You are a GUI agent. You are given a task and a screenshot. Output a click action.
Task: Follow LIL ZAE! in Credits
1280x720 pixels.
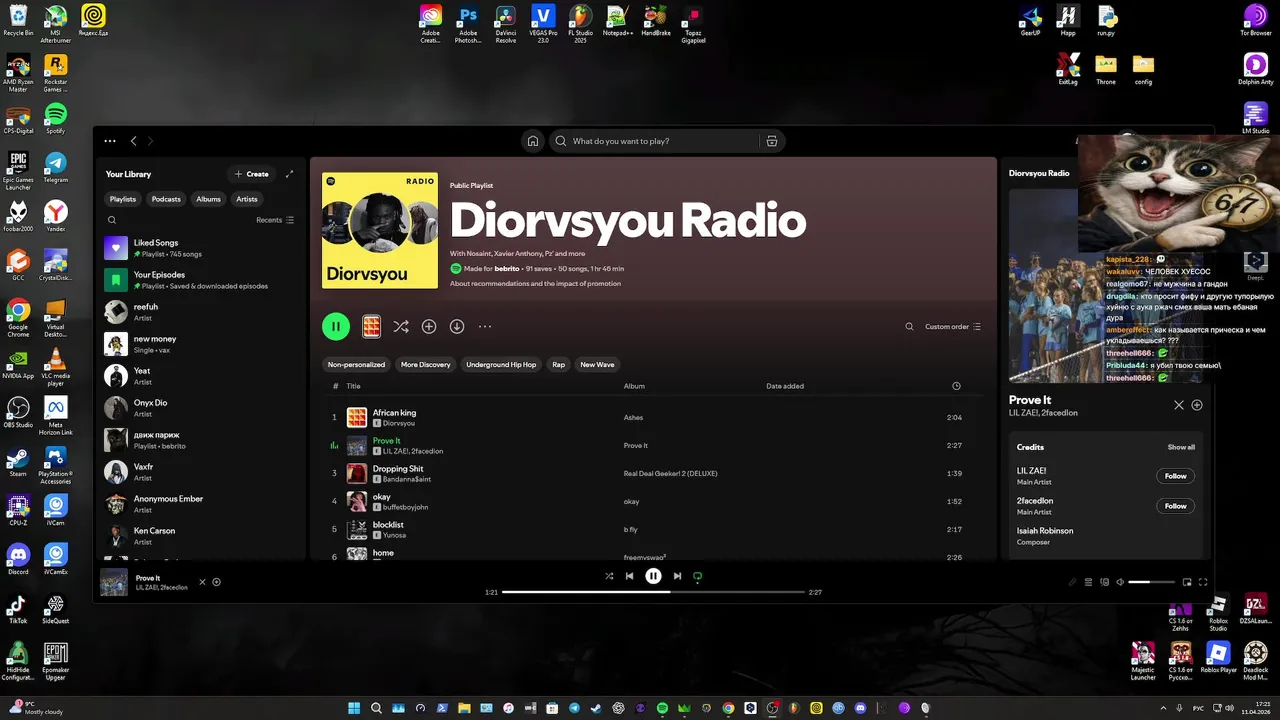(x=1175, y=476)
